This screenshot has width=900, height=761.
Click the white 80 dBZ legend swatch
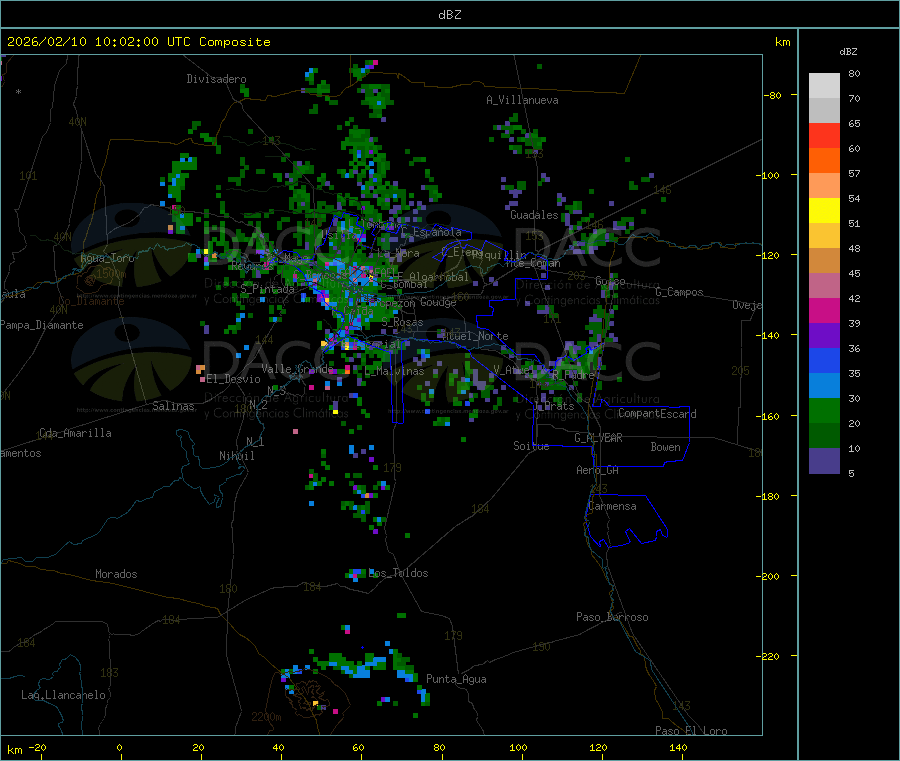824,86
